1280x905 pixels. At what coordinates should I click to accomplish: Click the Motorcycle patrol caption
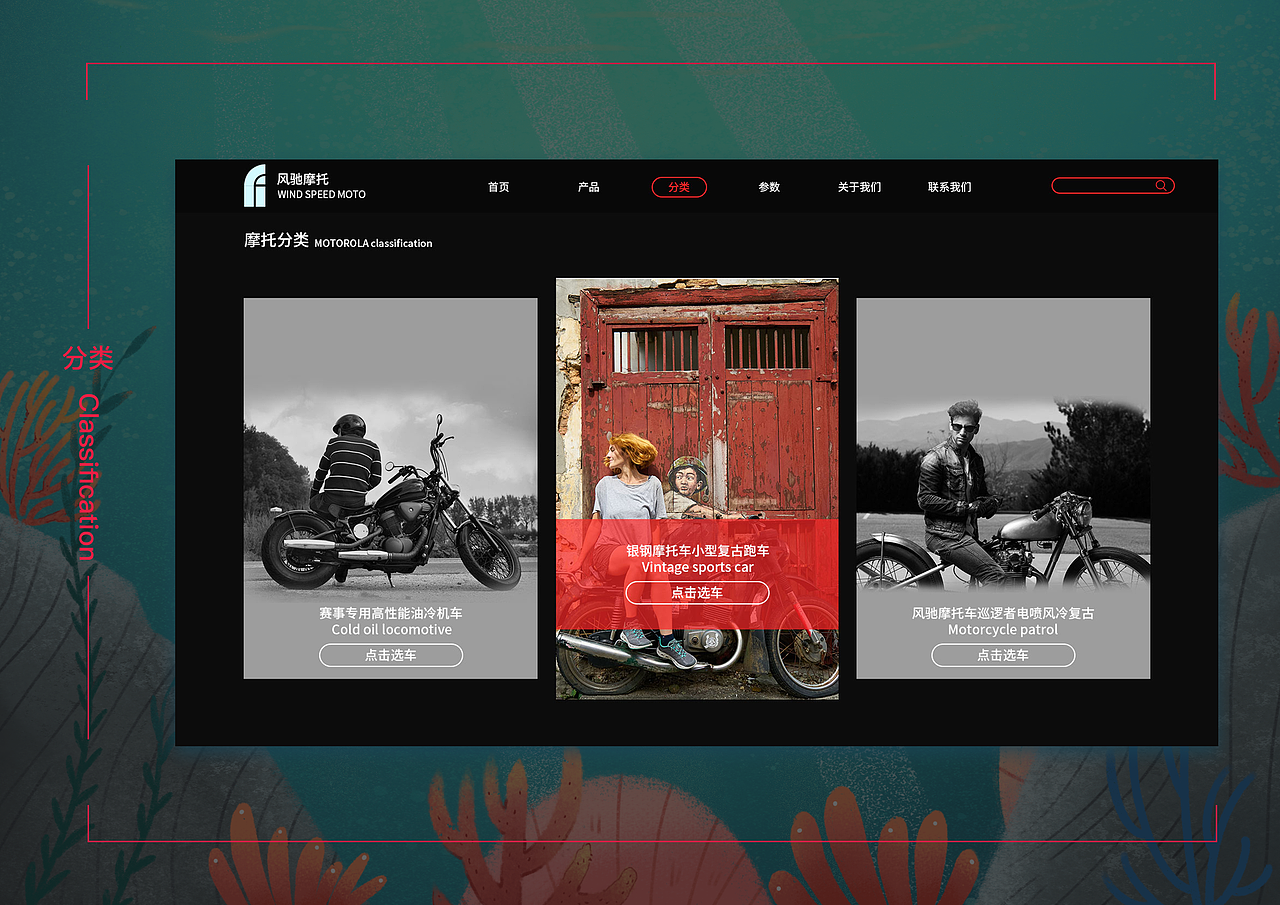pyautogui.click(x=1003, y=630)
